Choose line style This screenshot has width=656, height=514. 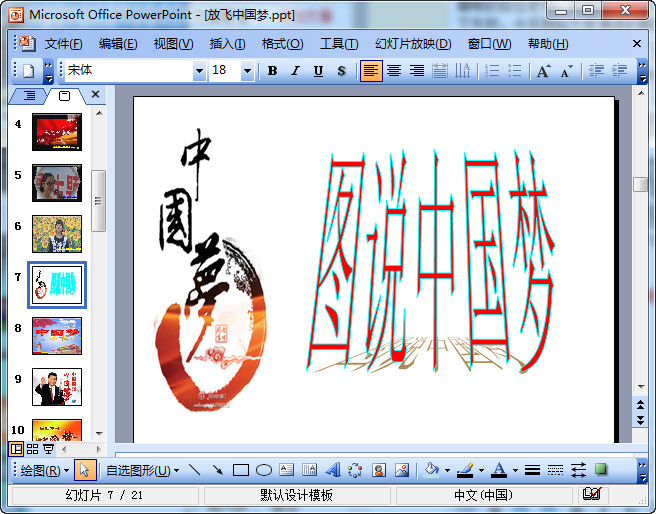pyautogui.click(x=532, y=471)
